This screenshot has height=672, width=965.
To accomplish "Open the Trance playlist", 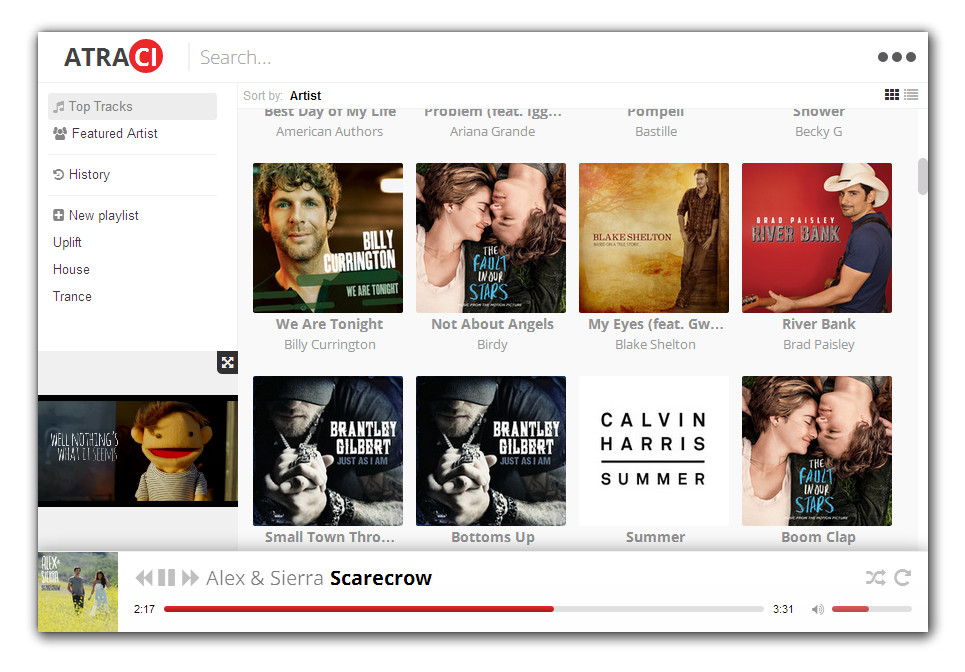I will pyautogui.click(x=72, y=297).
